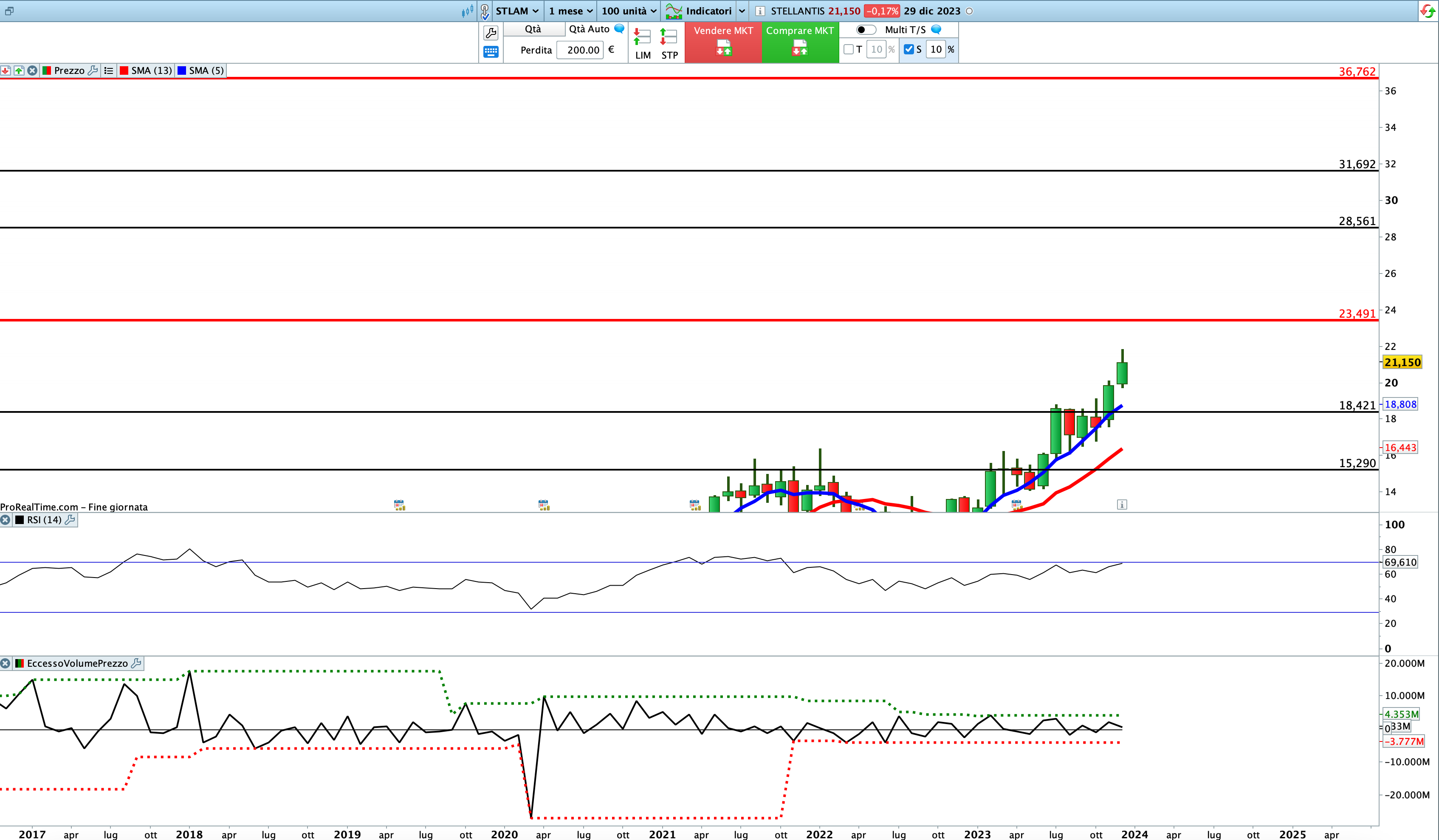Click the detach window icon top-left

pyautogui.click(x=8, y=11)
